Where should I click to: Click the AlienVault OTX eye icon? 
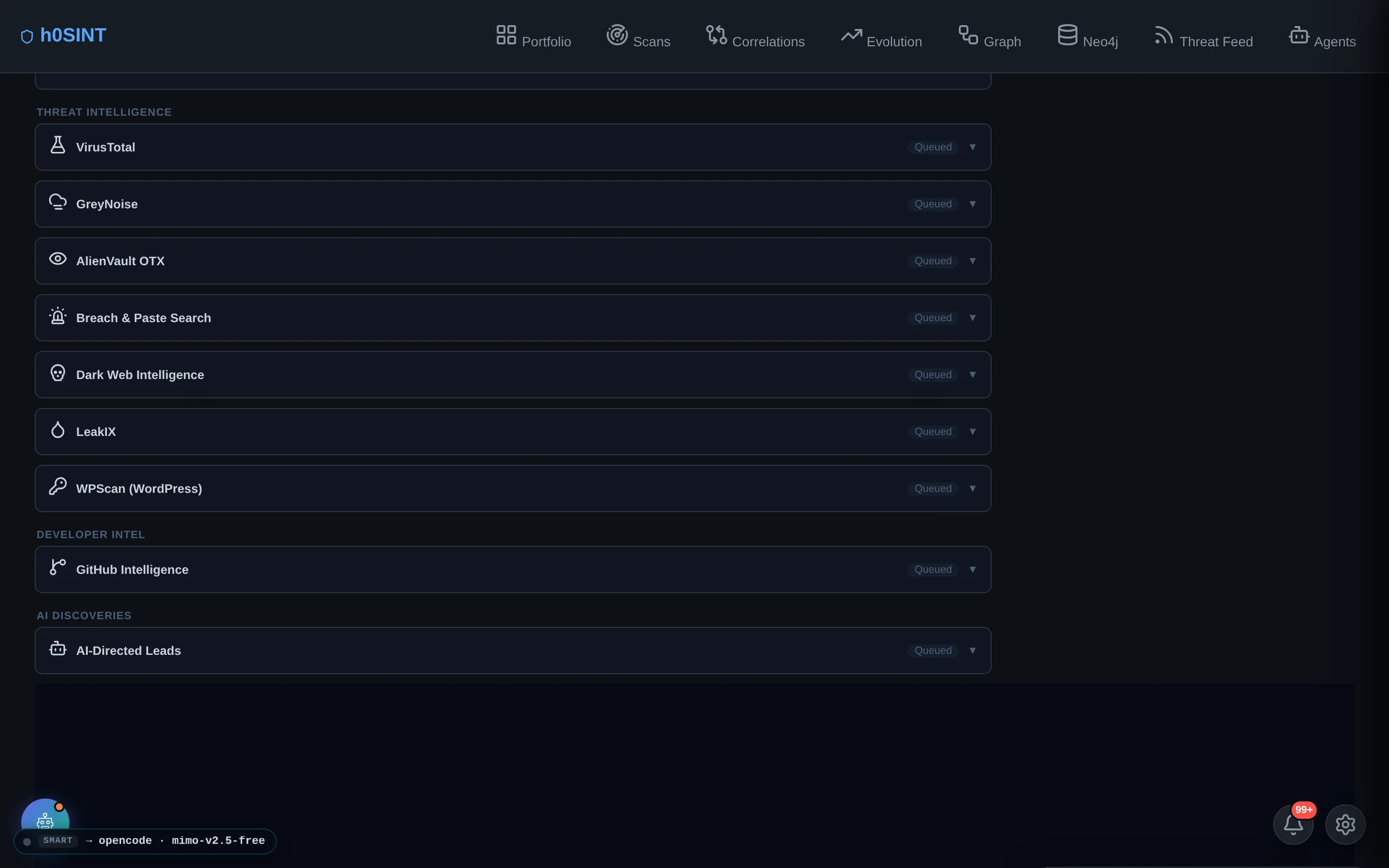coord(58,258)
